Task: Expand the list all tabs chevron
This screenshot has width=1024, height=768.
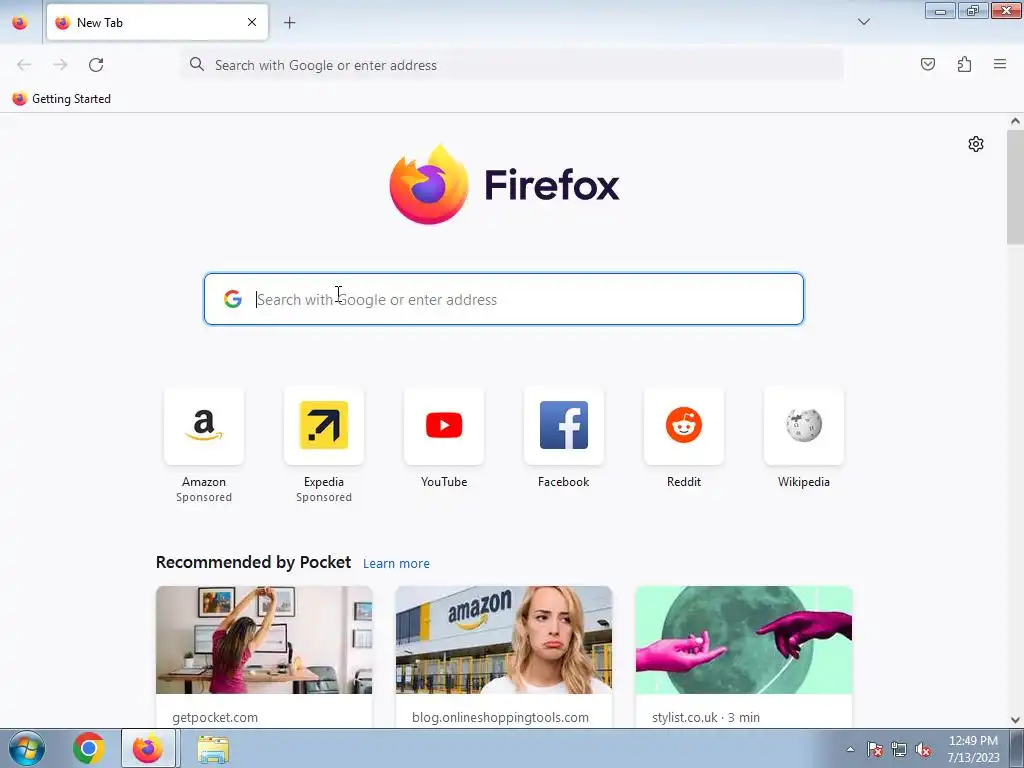Action: 863,22
